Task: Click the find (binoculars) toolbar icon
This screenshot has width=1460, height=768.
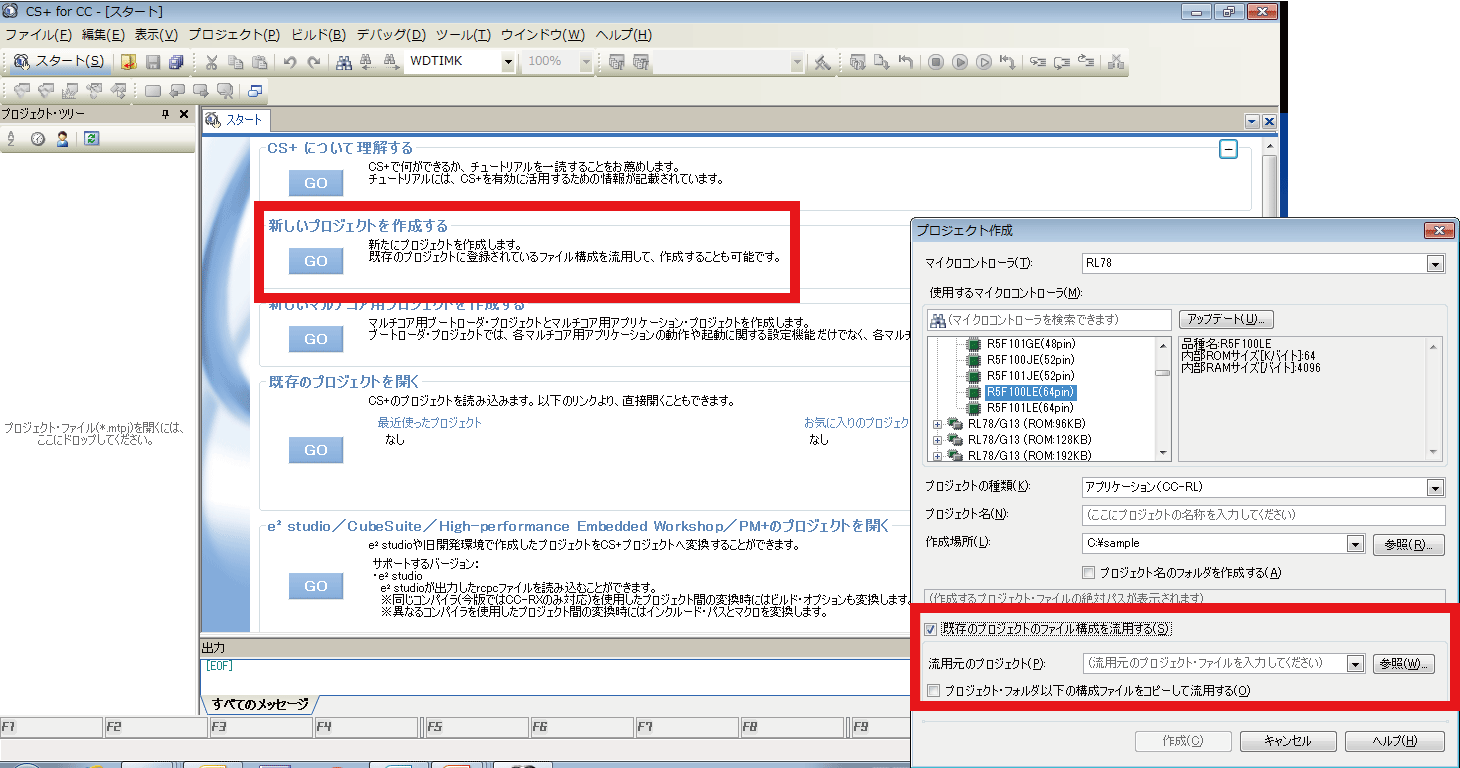Action: pos(344,62)
